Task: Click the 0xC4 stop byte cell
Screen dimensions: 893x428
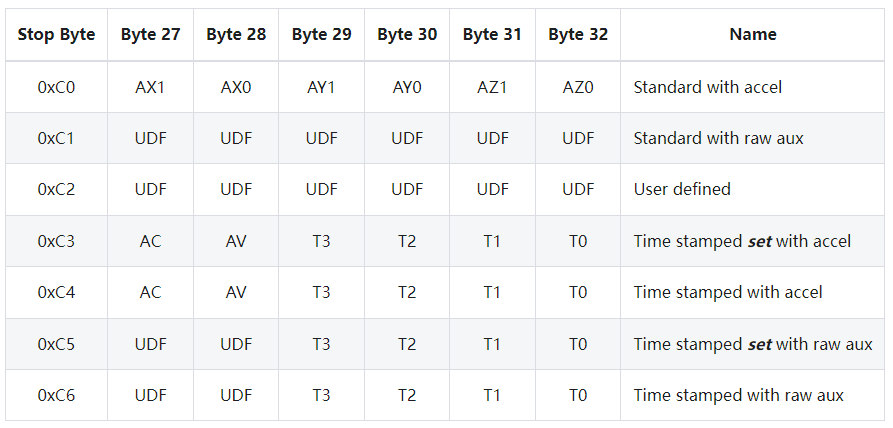Action: click(56, 293)
